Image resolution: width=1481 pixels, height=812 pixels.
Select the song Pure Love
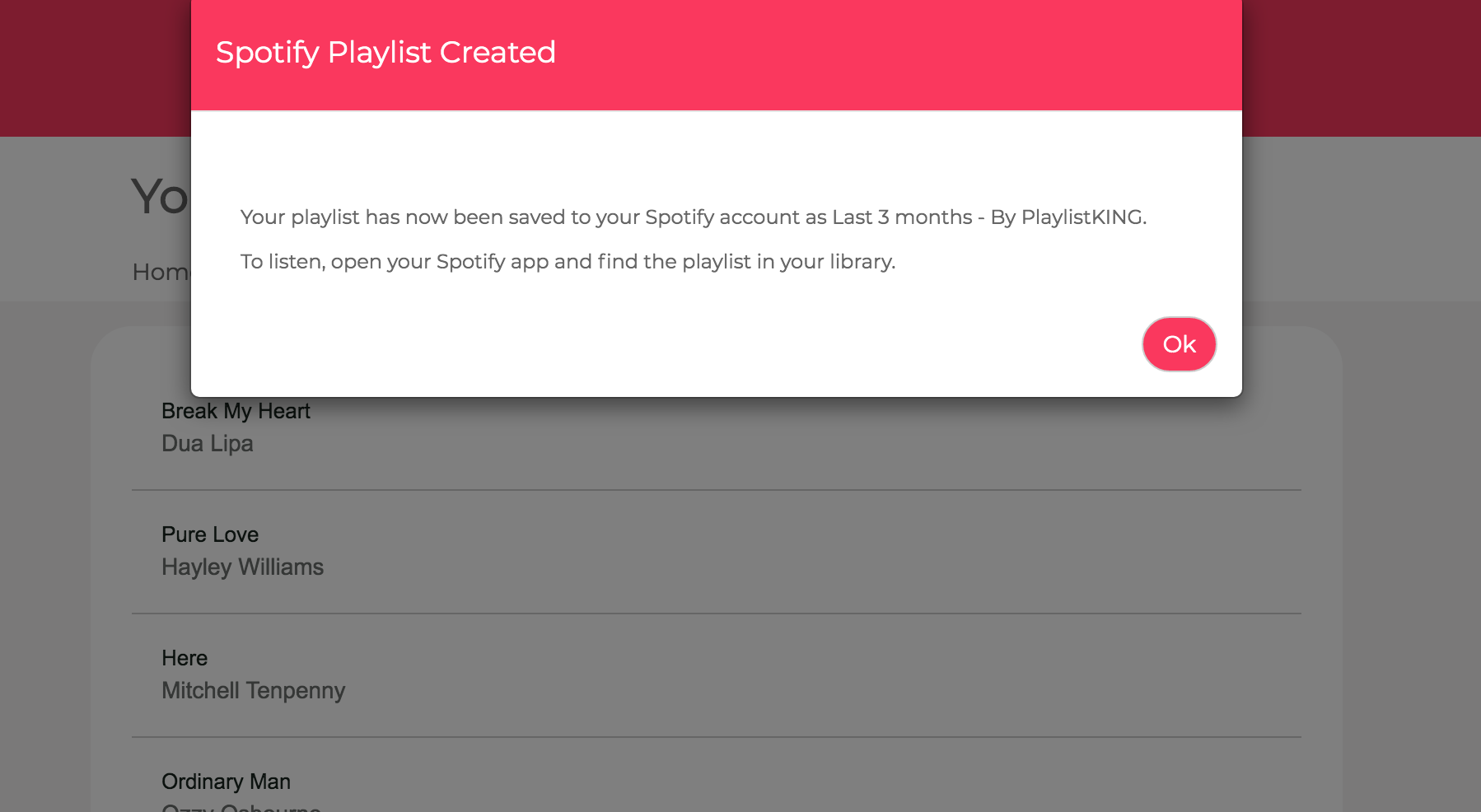point(210,534)
